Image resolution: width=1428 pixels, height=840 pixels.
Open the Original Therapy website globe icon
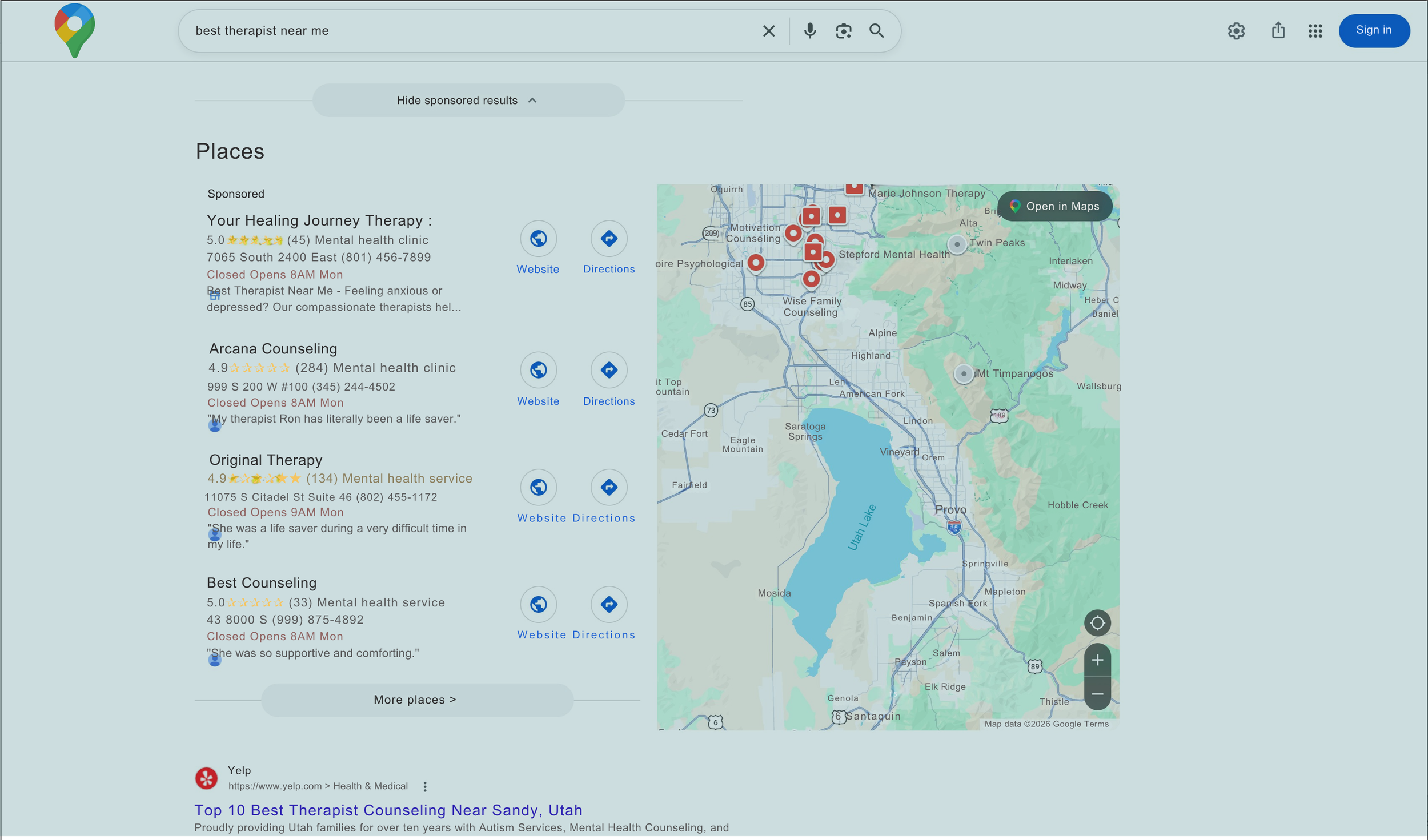coord(538,487)
